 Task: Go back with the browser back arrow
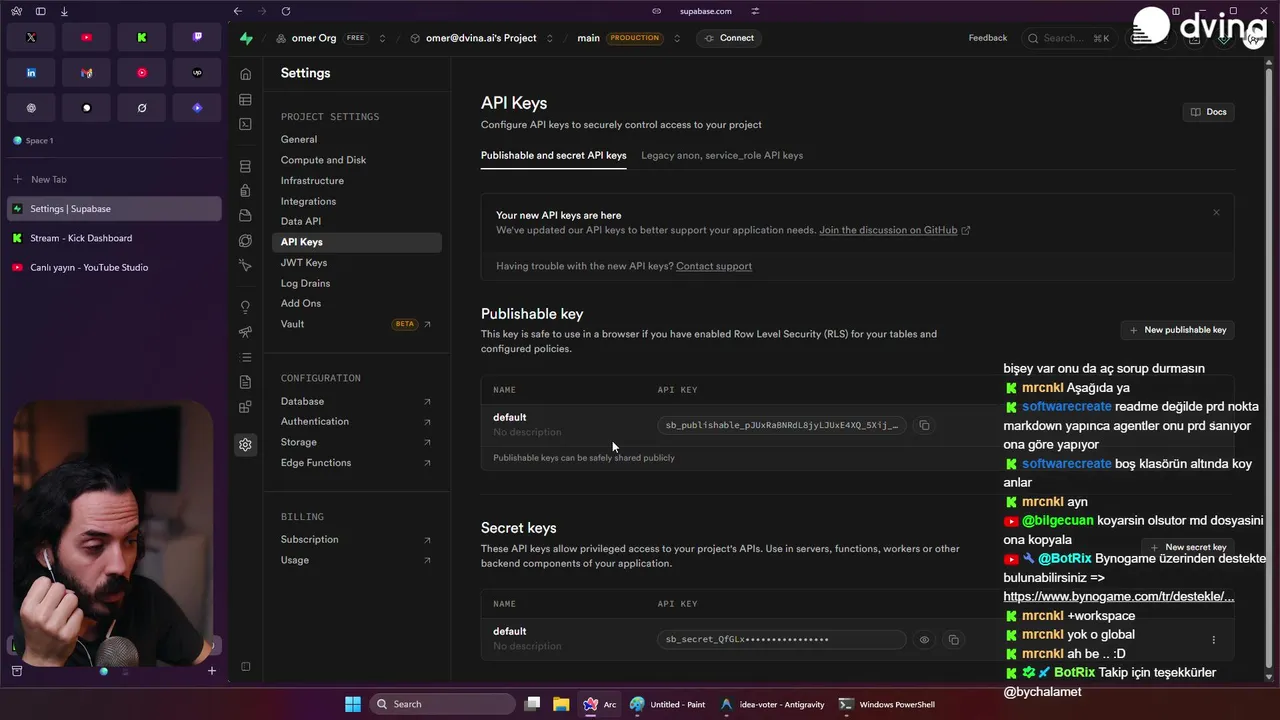click(x=237, y=11)
